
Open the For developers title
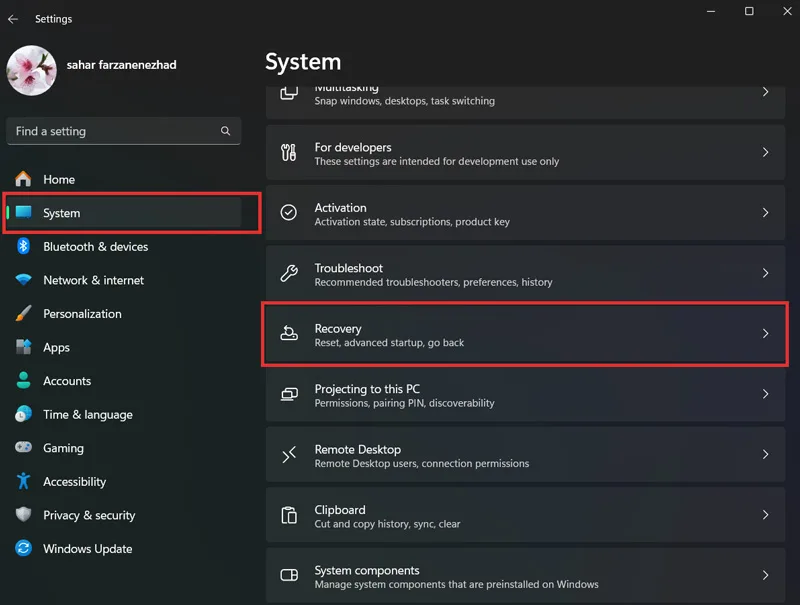353,147
